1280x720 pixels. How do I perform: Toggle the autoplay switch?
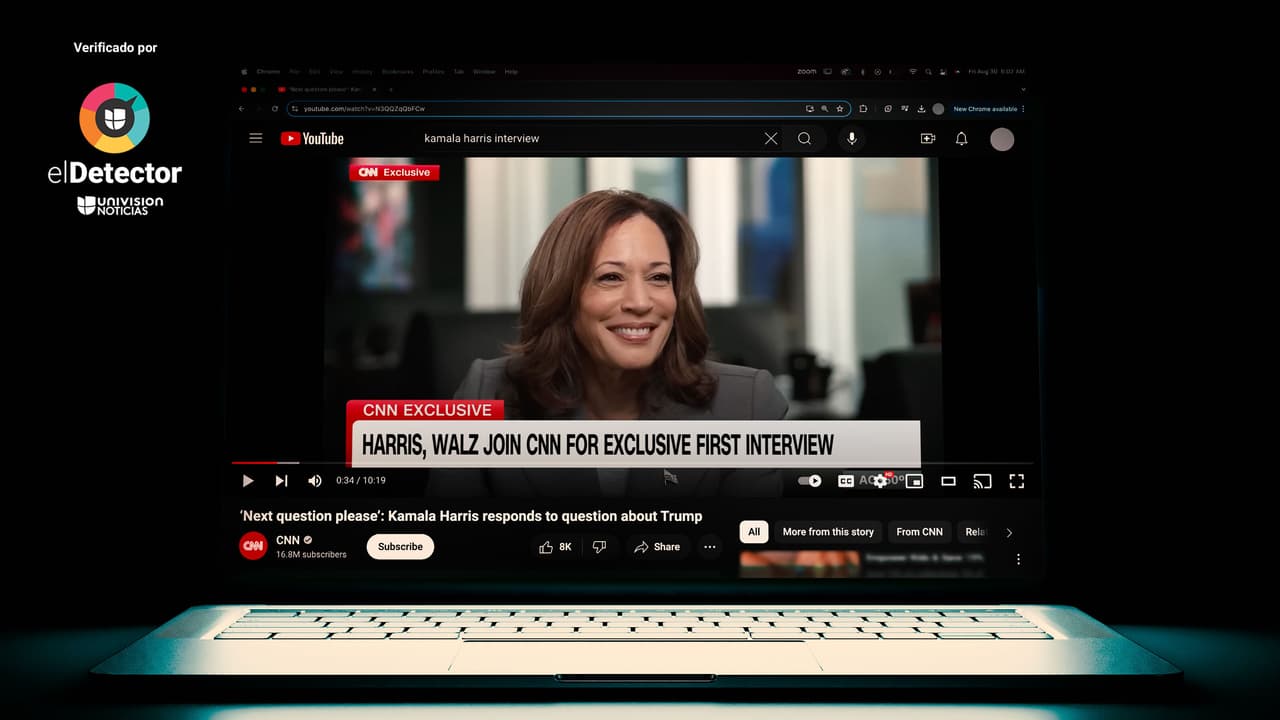809,481
